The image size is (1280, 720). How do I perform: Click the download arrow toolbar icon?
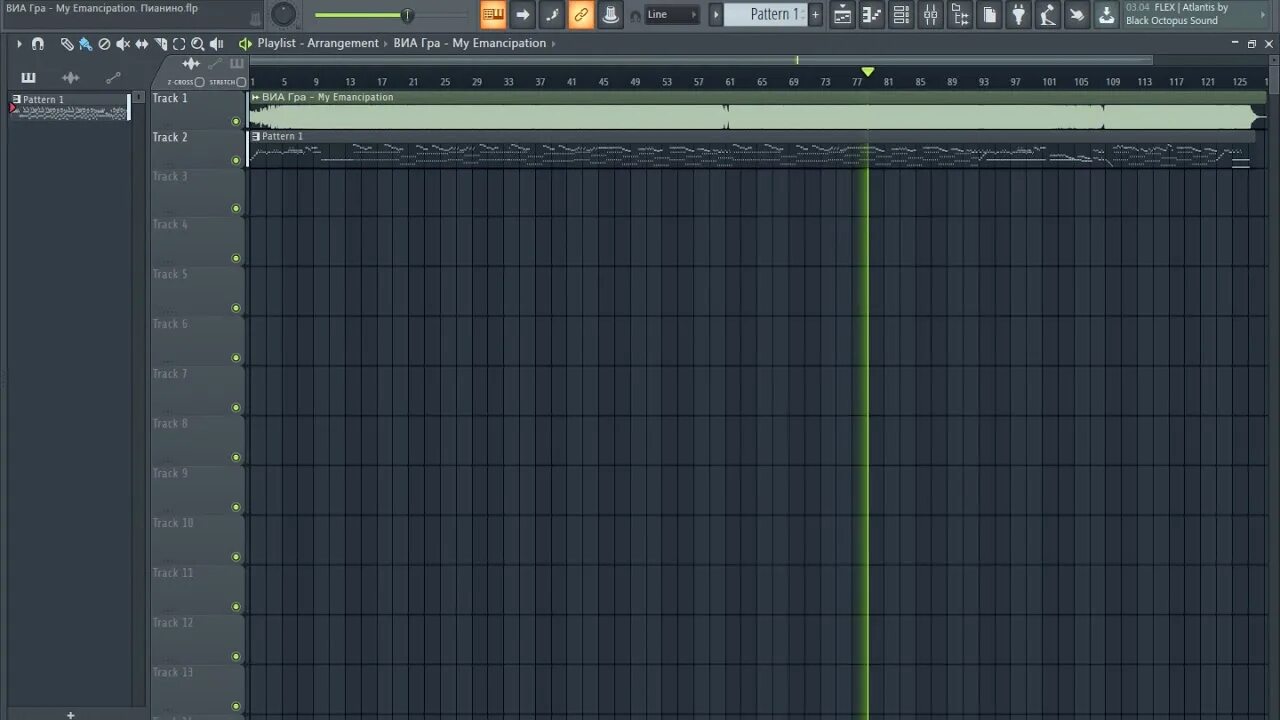(1106, 14)
